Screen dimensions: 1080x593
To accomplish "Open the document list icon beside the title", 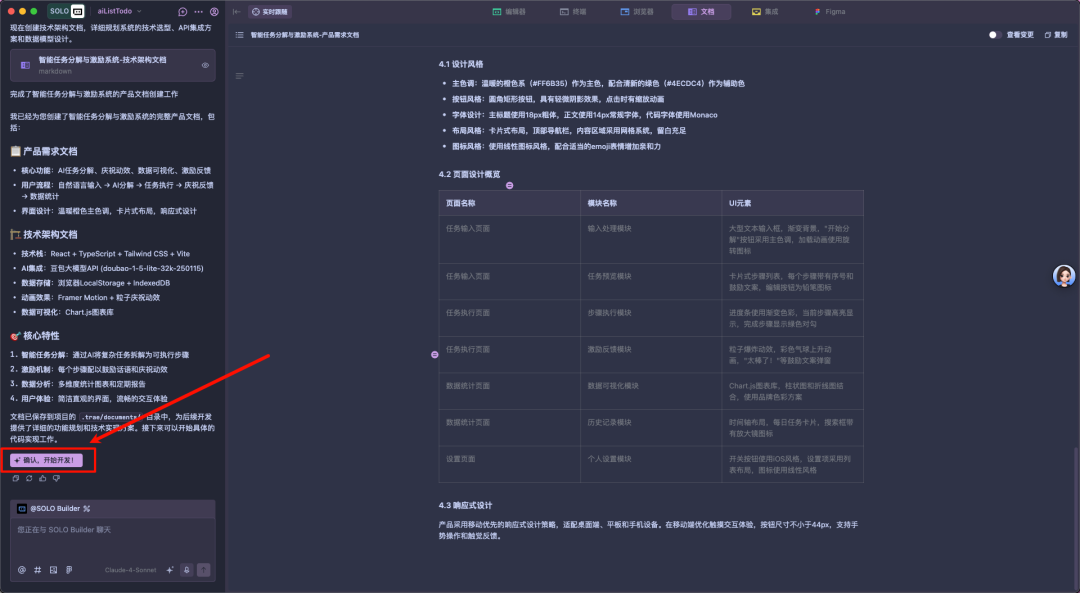I will (240, 34).
